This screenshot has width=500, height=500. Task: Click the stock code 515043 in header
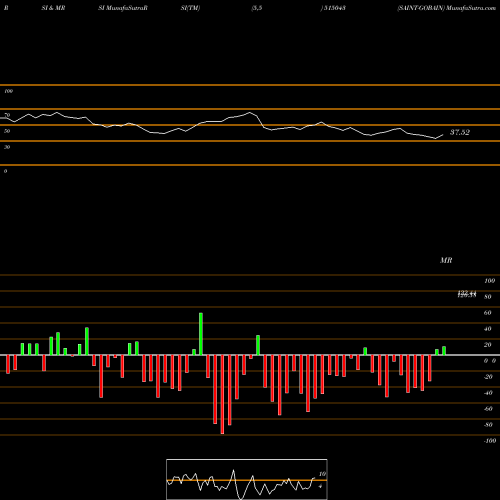tap(334, 8)
